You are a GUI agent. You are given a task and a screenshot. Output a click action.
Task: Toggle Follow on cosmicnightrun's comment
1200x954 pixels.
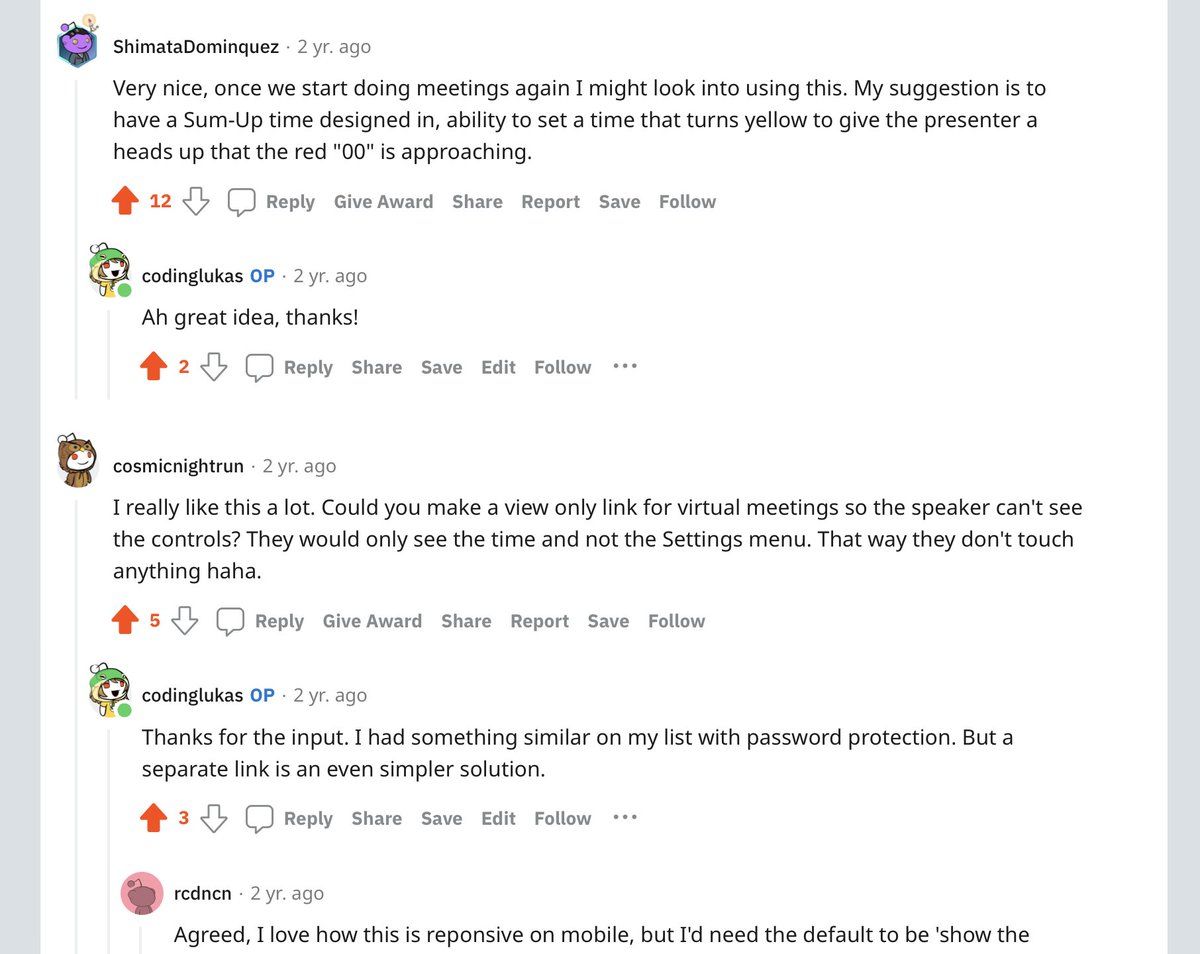tap(676, 621)
